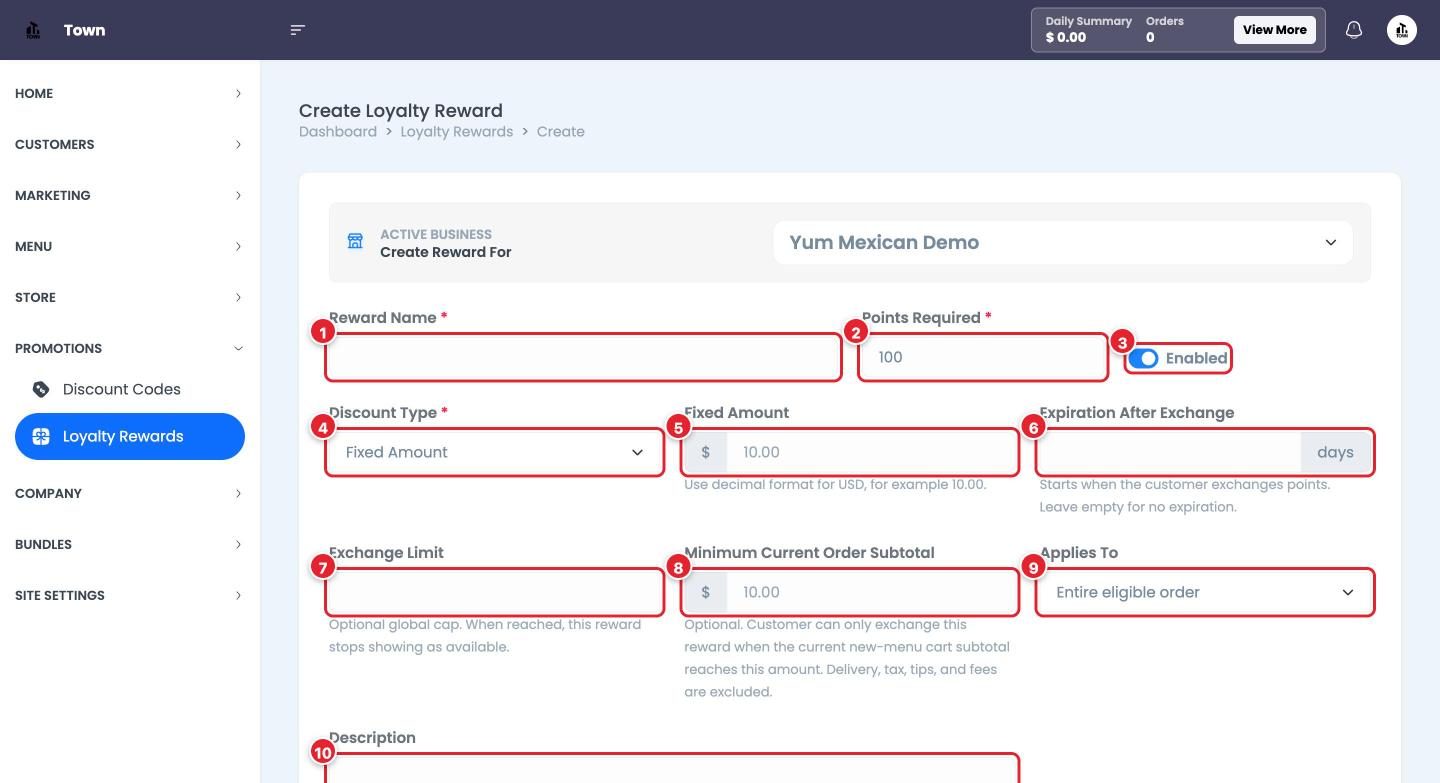
Task: Click the Daily Summary $ 0.00 value
Action: pyautogui.click(x=1066, y=38)
